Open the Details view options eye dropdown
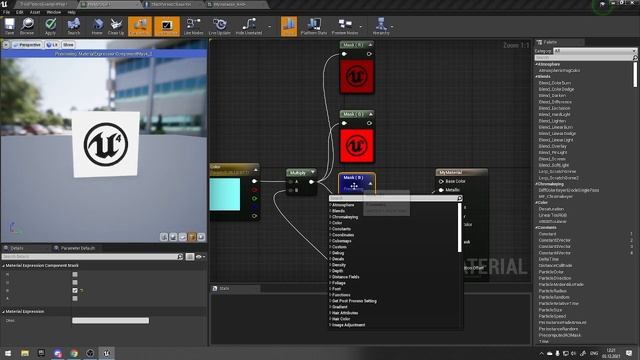 point(200,257)
